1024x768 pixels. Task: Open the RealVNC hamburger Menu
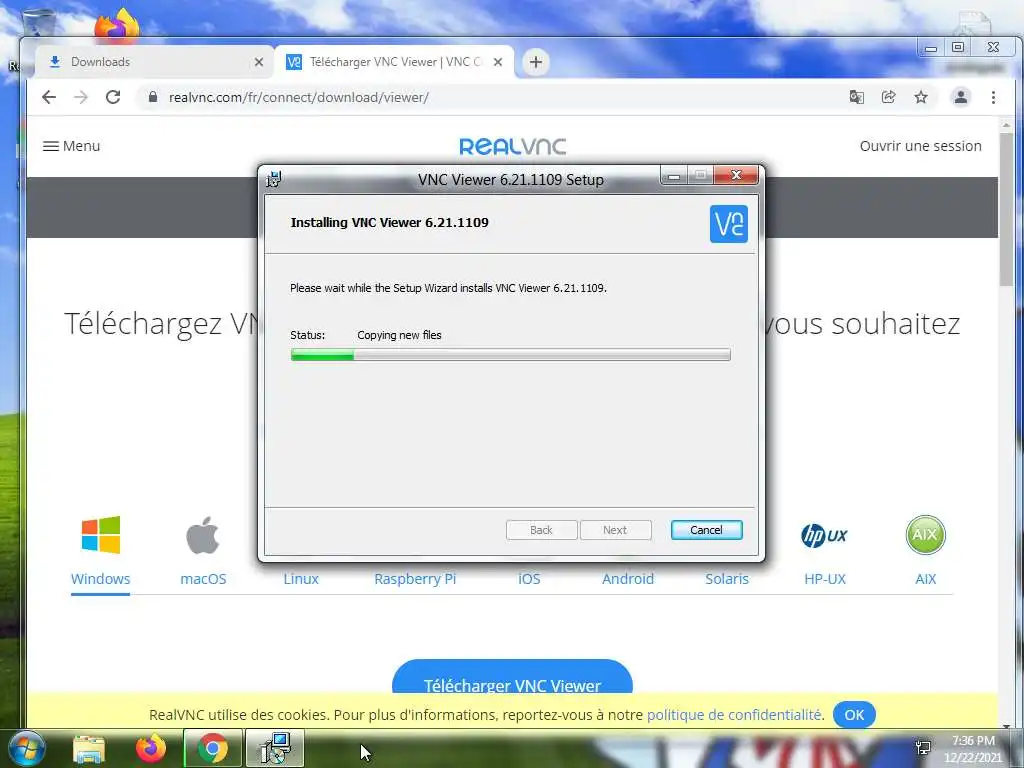click(x=71, y=146)
